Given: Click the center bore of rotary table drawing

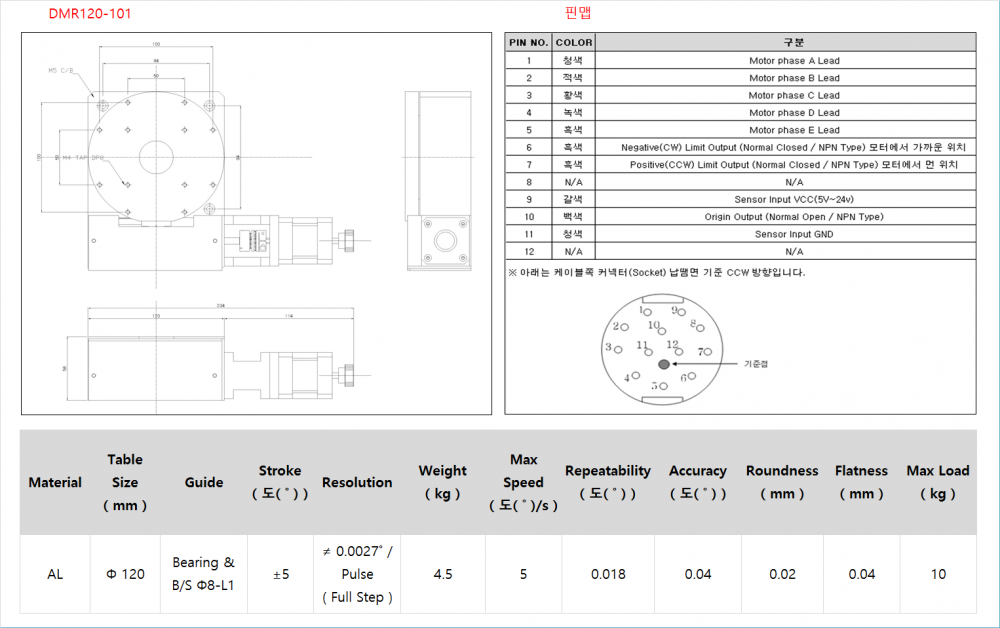Looking at the screenshot, I should click(x=155, y=157).
